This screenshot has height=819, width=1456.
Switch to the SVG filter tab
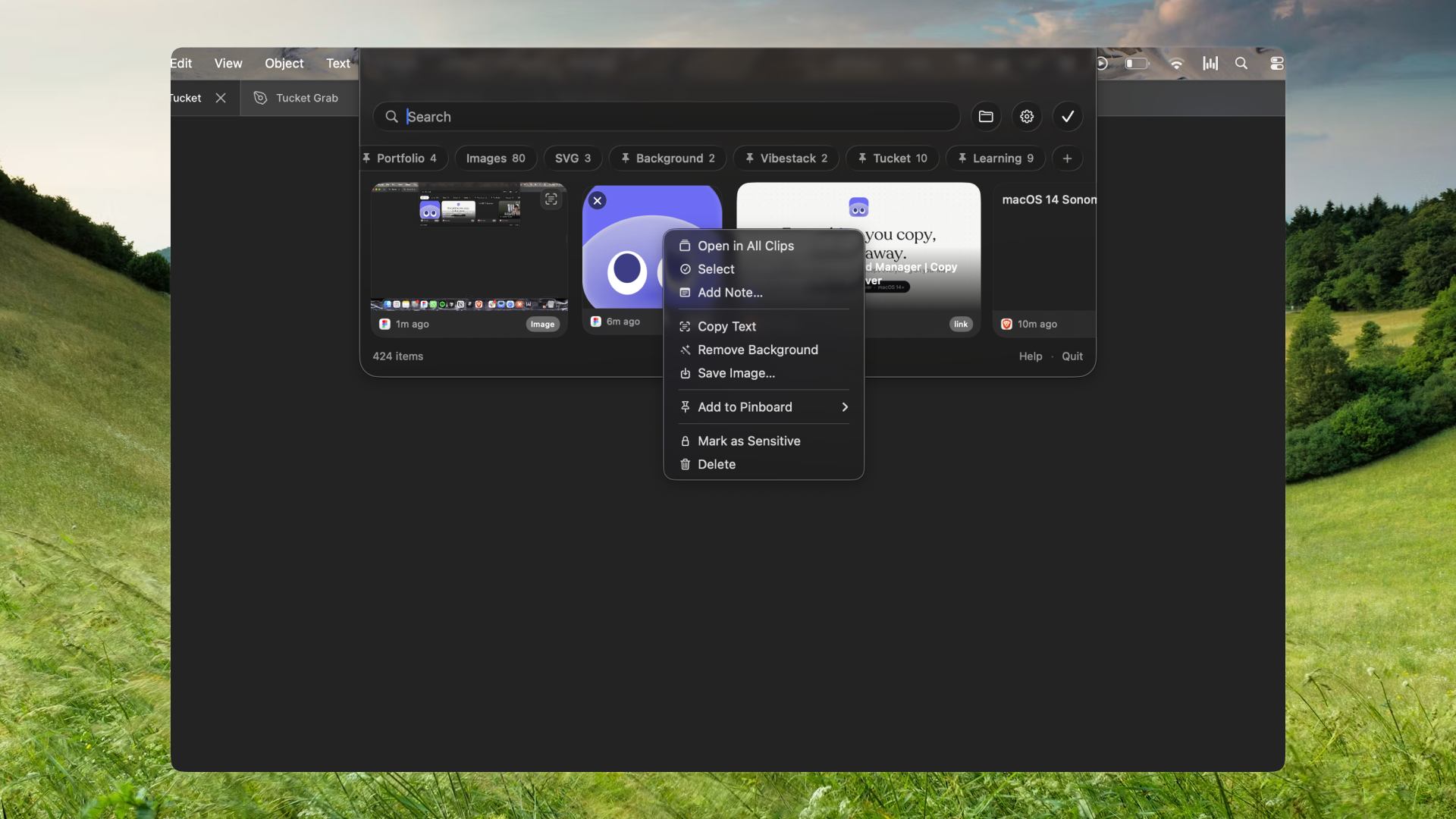[x=573, y=158]
